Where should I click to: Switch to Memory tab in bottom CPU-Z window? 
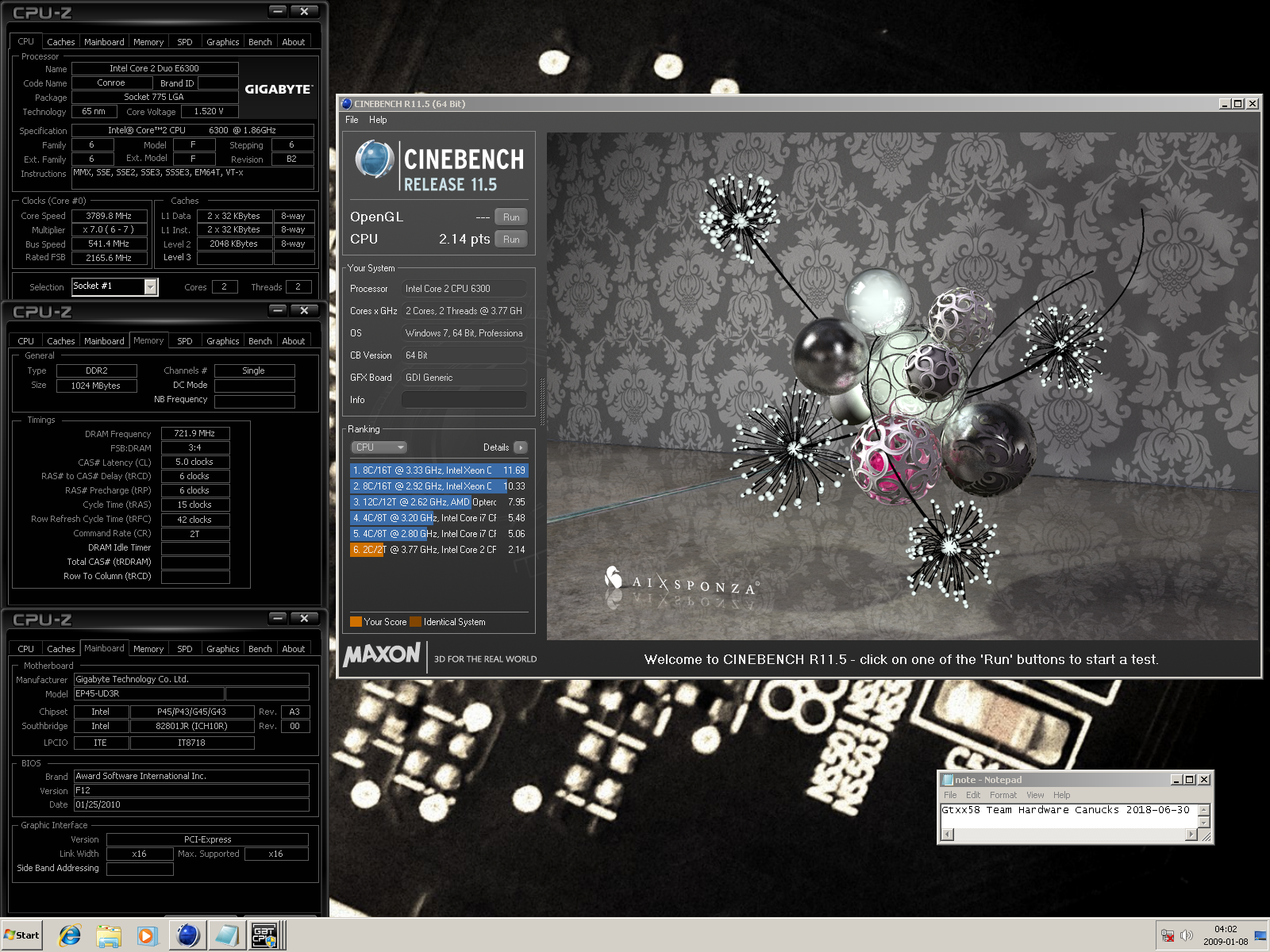148,649
